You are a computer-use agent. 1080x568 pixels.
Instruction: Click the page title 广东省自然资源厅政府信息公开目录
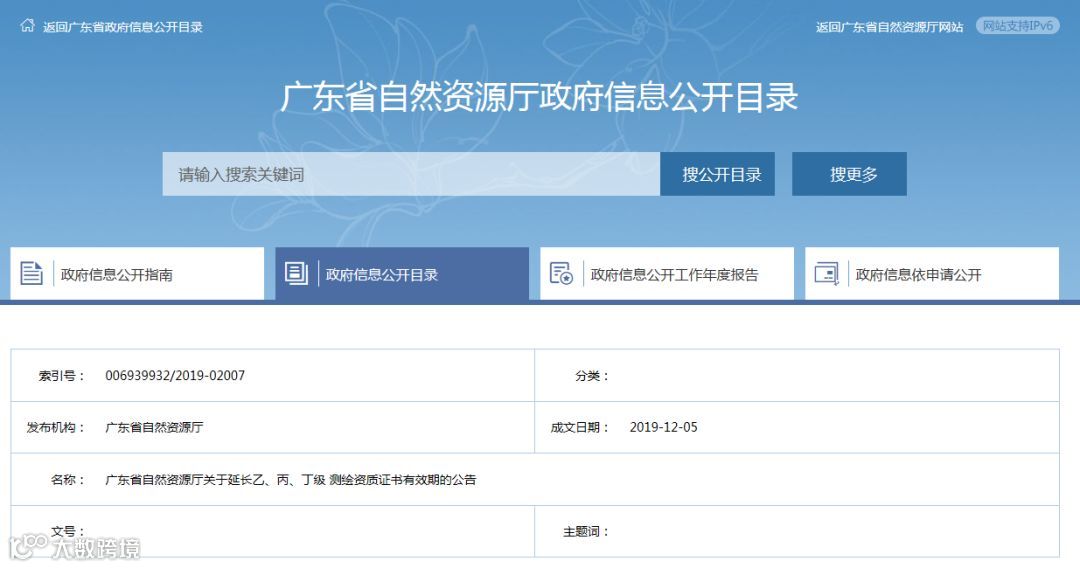[x=539, y=96]
